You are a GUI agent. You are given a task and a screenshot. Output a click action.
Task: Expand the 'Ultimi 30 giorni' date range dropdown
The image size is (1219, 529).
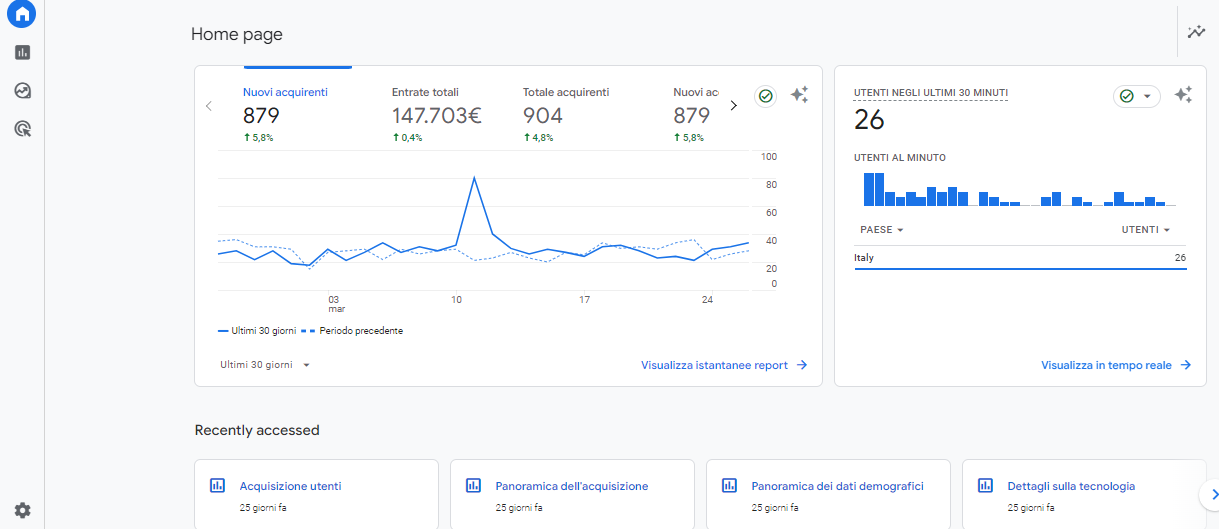pos(265,365)
